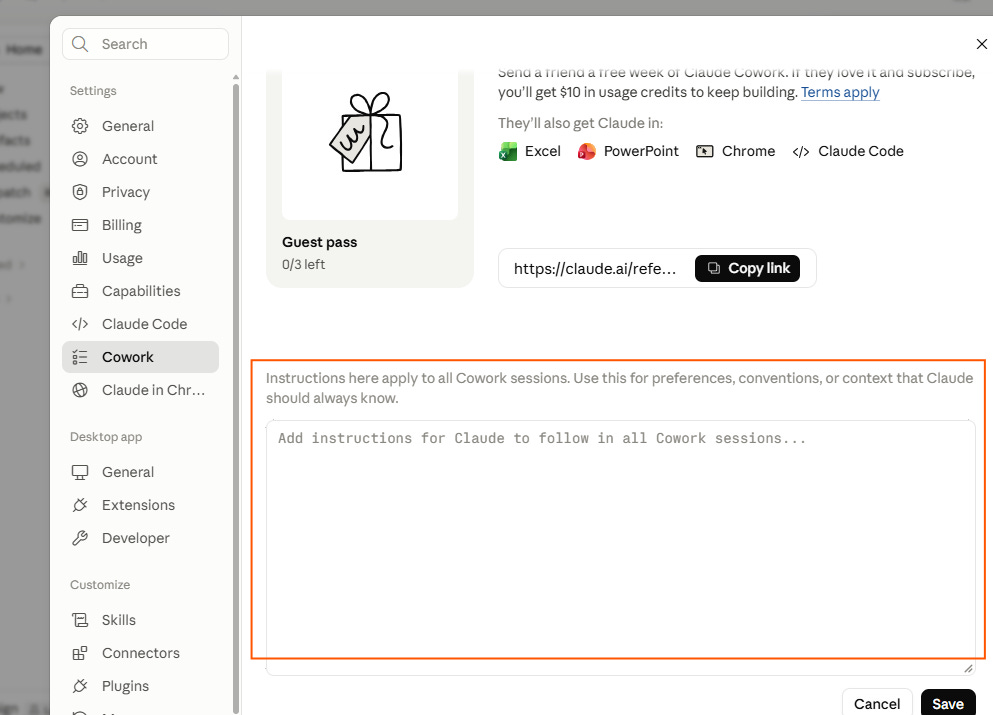Click the Capabilities briefcase icon
Image resolution: width=993 pixels, height=715 pixels.
pos(80,291)
